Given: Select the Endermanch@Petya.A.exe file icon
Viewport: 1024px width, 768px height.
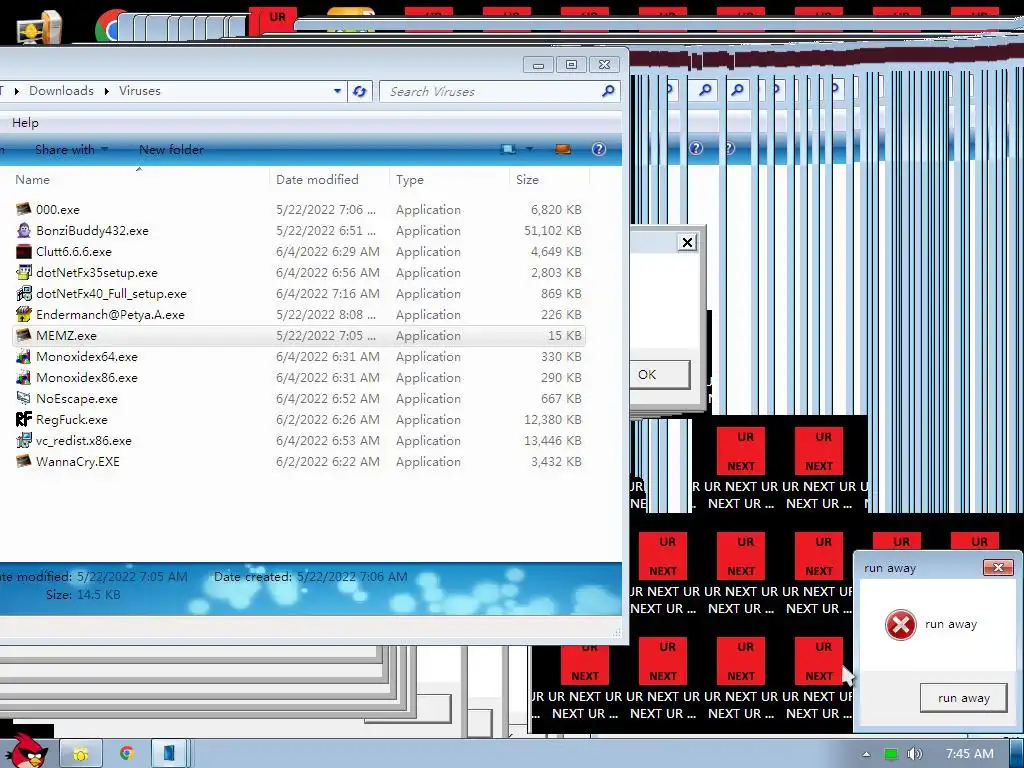Looking at the screenshot, I should tap(24, 314).
